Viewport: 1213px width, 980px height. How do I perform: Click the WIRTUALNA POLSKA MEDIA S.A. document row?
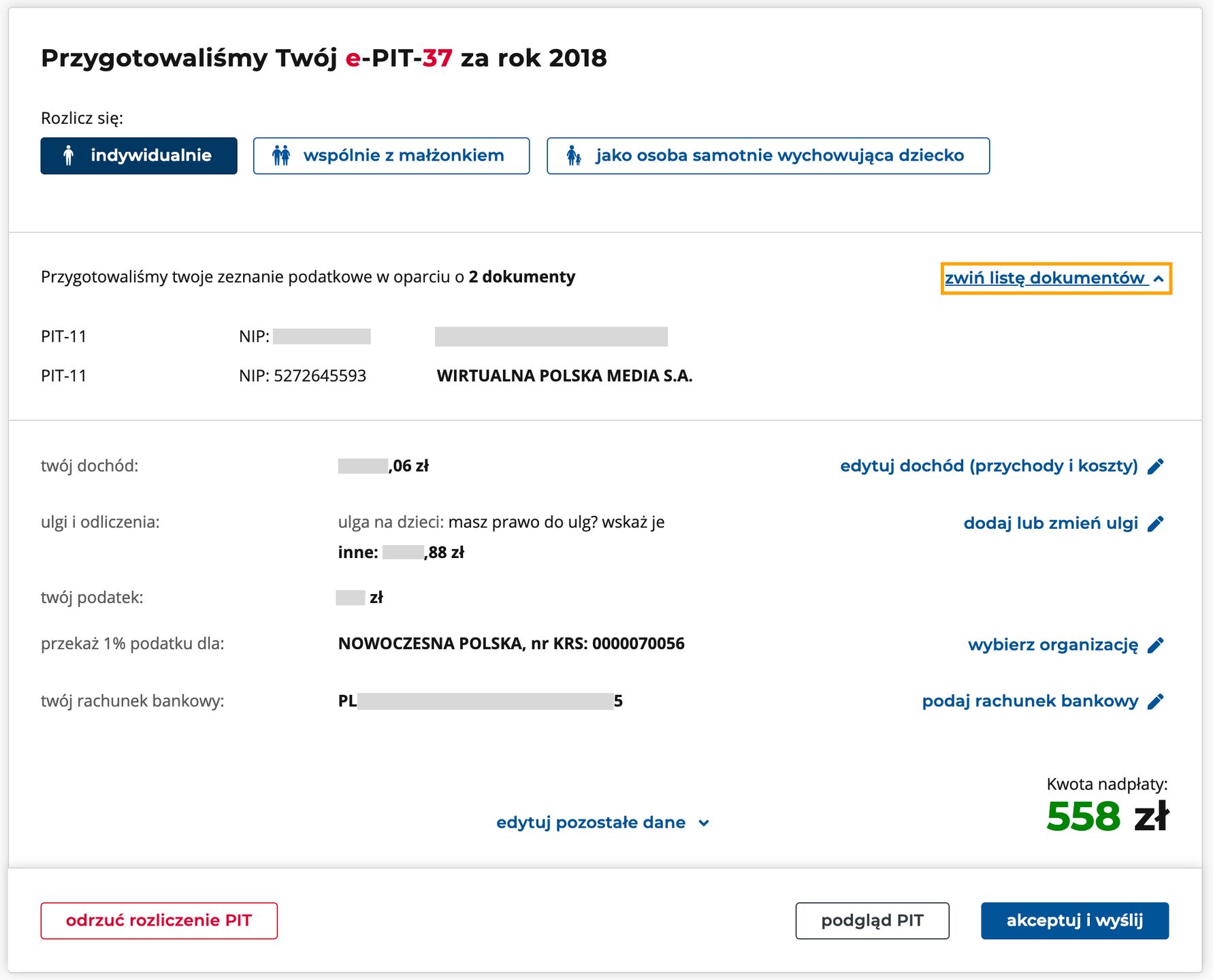click(x=564, y=376)
